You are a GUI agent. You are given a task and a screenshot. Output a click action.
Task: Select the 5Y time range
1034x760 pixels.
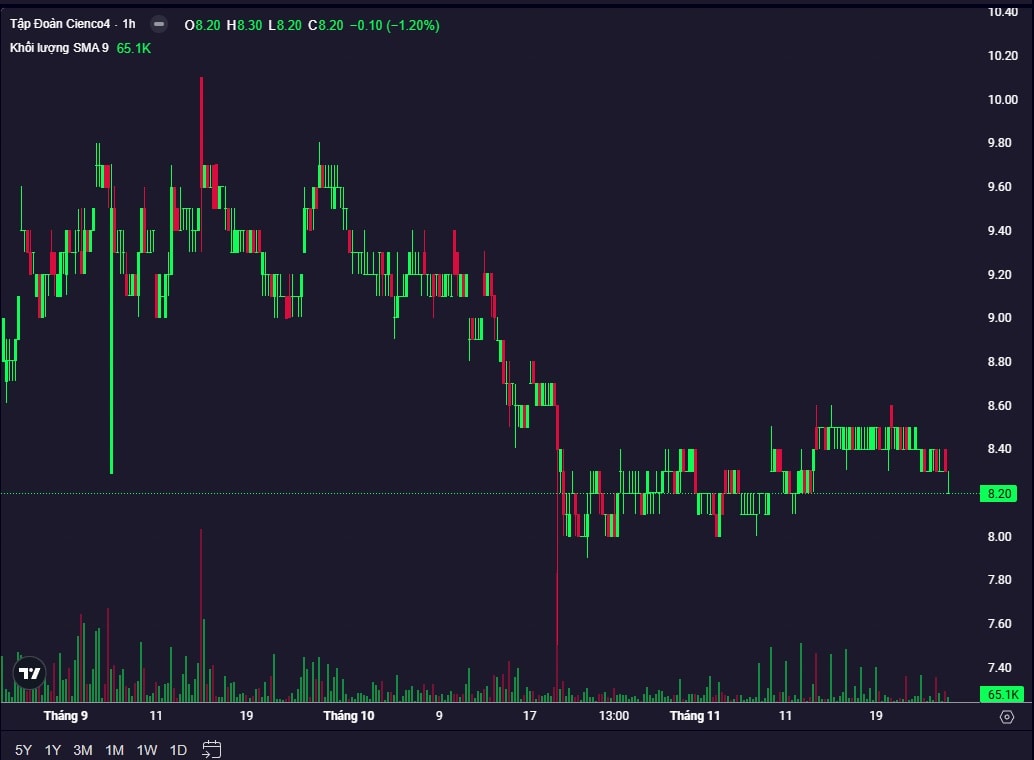(x=23, y=750)
